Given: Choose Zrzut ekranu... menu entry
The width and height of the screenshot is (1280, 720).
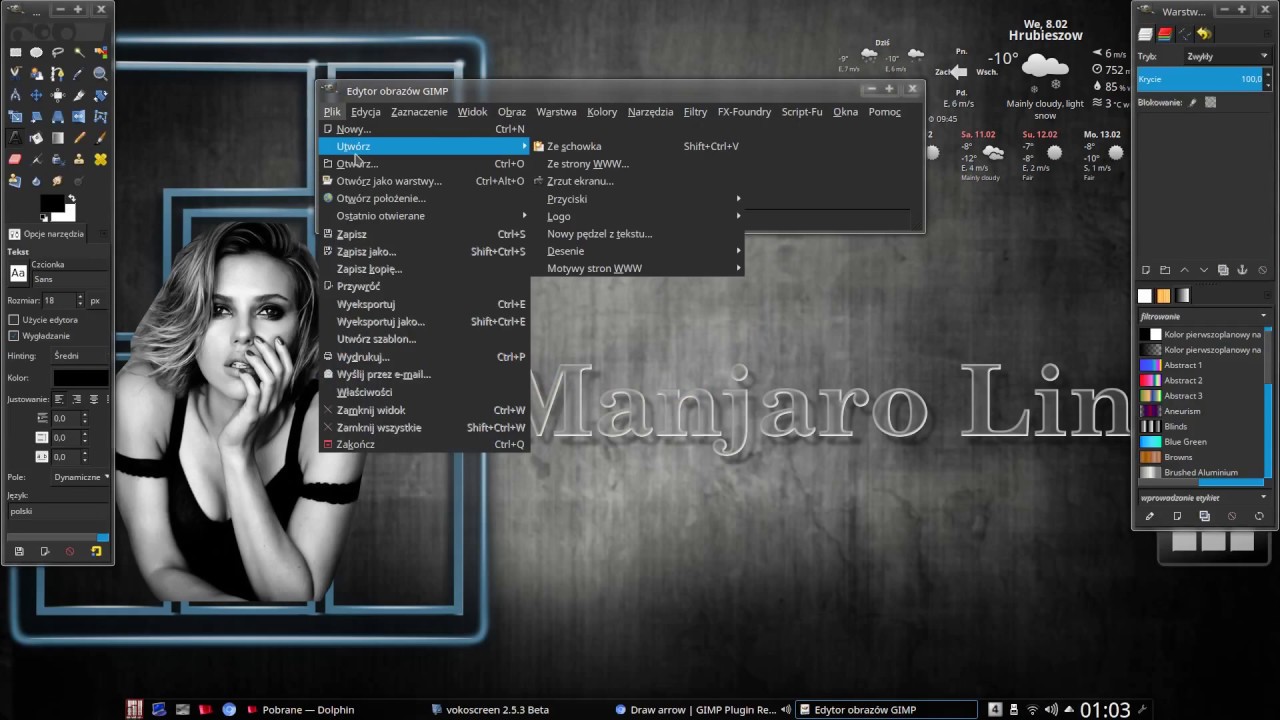Looking at the screenshot, I should pos(637,181).
